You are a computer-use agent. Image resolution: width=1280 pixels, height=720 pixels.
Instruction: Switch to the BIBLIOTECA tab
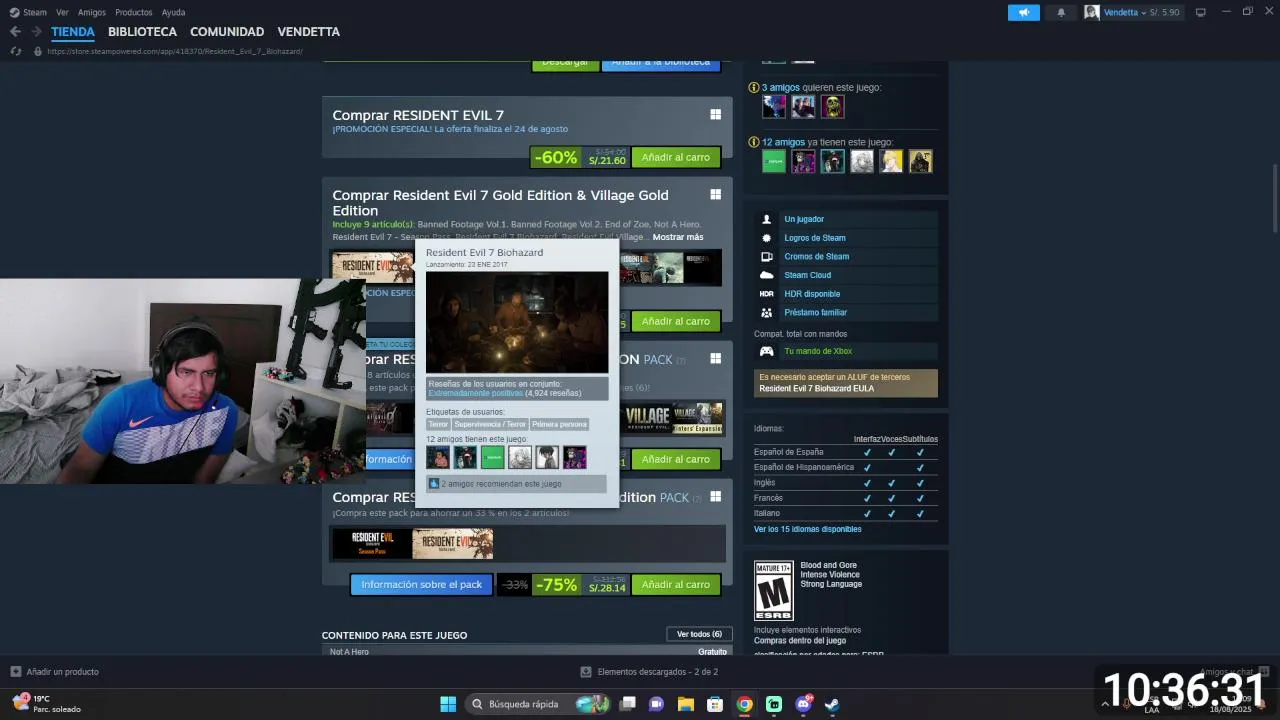click(142, 32)
